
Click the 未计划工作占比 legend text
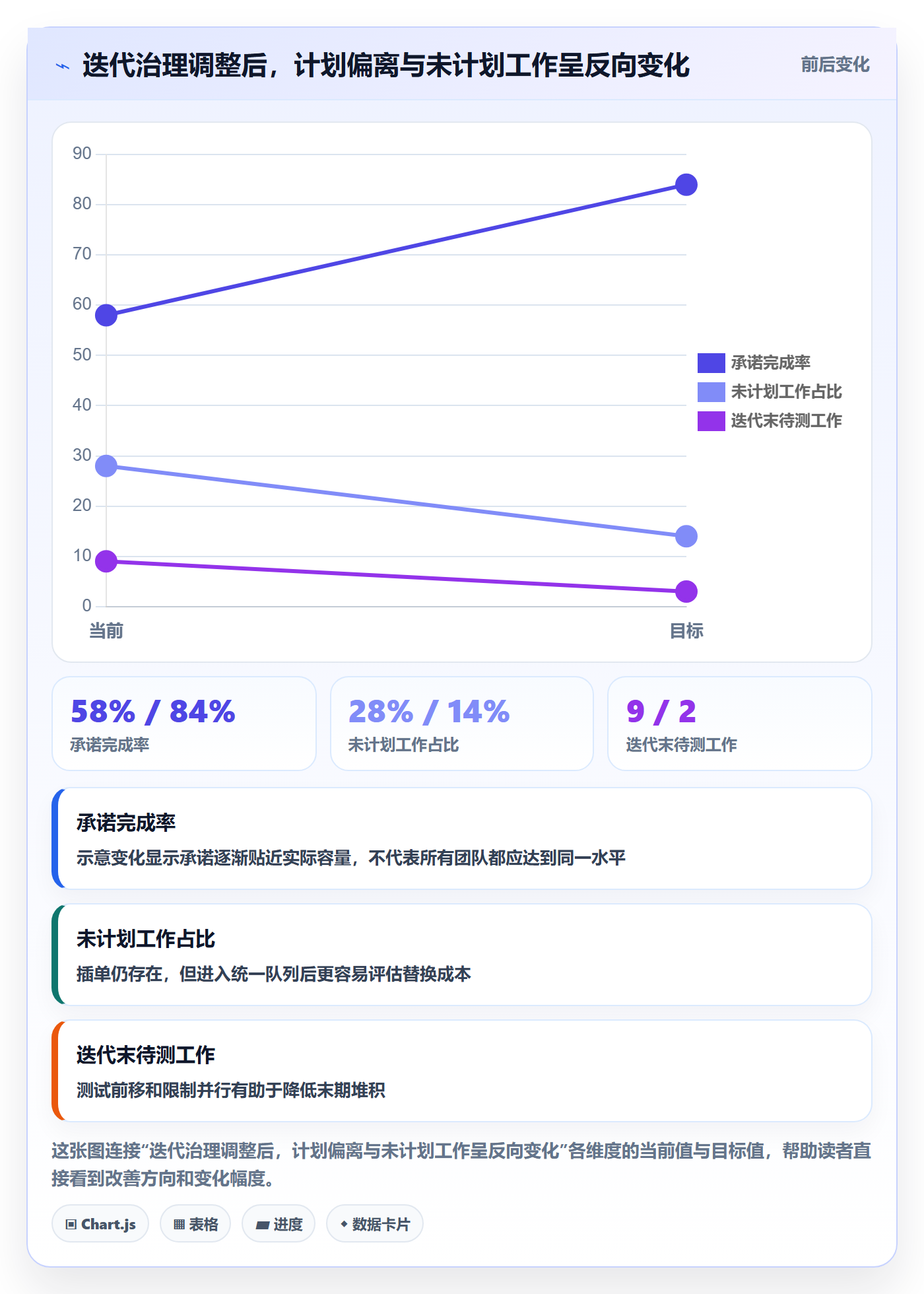coord(786,392)
